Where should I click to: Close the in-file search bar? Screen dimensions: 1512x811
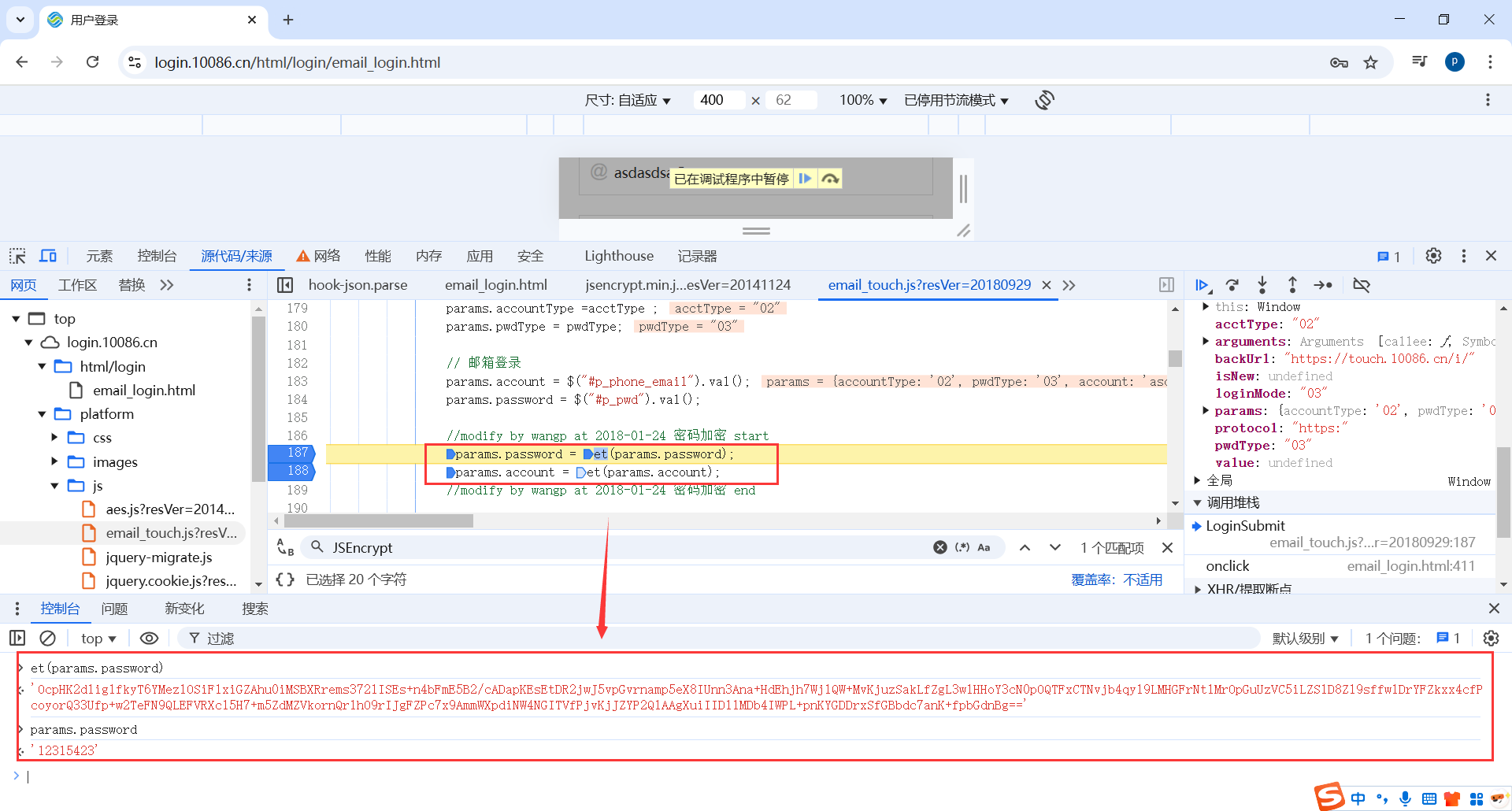coord(1167,547)
